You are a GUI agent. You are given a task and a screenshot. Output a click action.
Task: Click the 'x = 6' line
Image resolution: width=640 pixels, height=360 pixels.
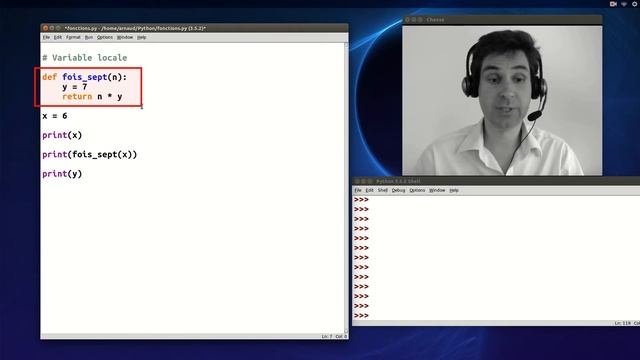point(55,116)
